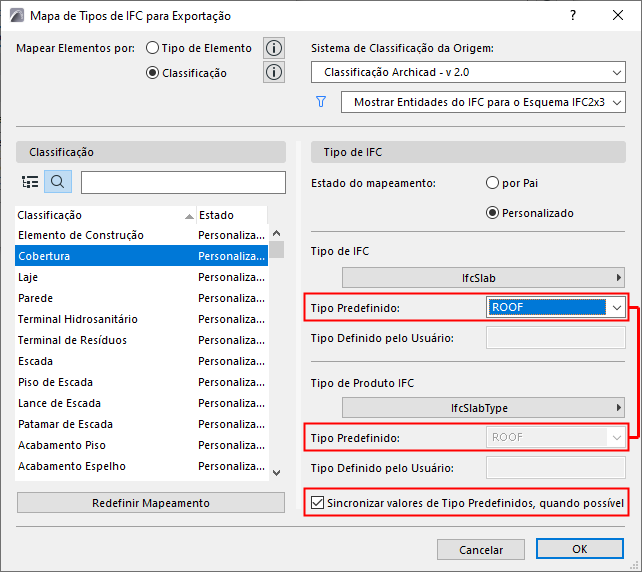The image size is (642, 572).
Task: Confirm with the OK button
Action: (580, 549)
